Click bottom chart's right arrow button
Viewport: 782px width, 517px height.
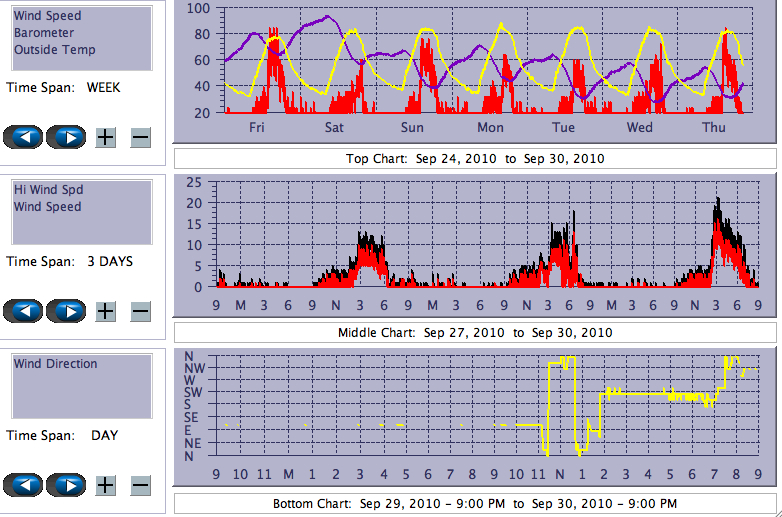[67, 485]
